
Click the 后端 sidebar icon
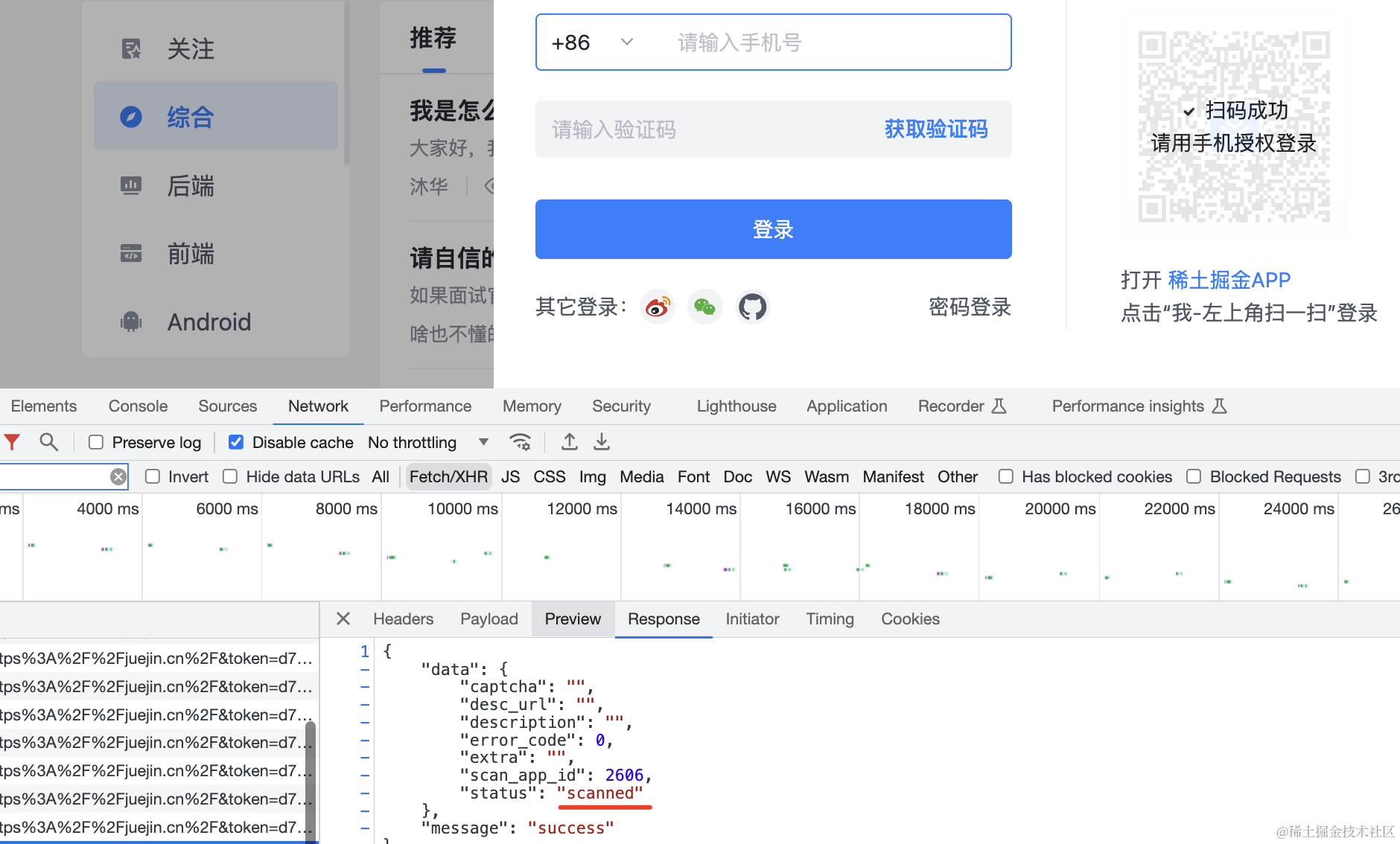(131, 185)
